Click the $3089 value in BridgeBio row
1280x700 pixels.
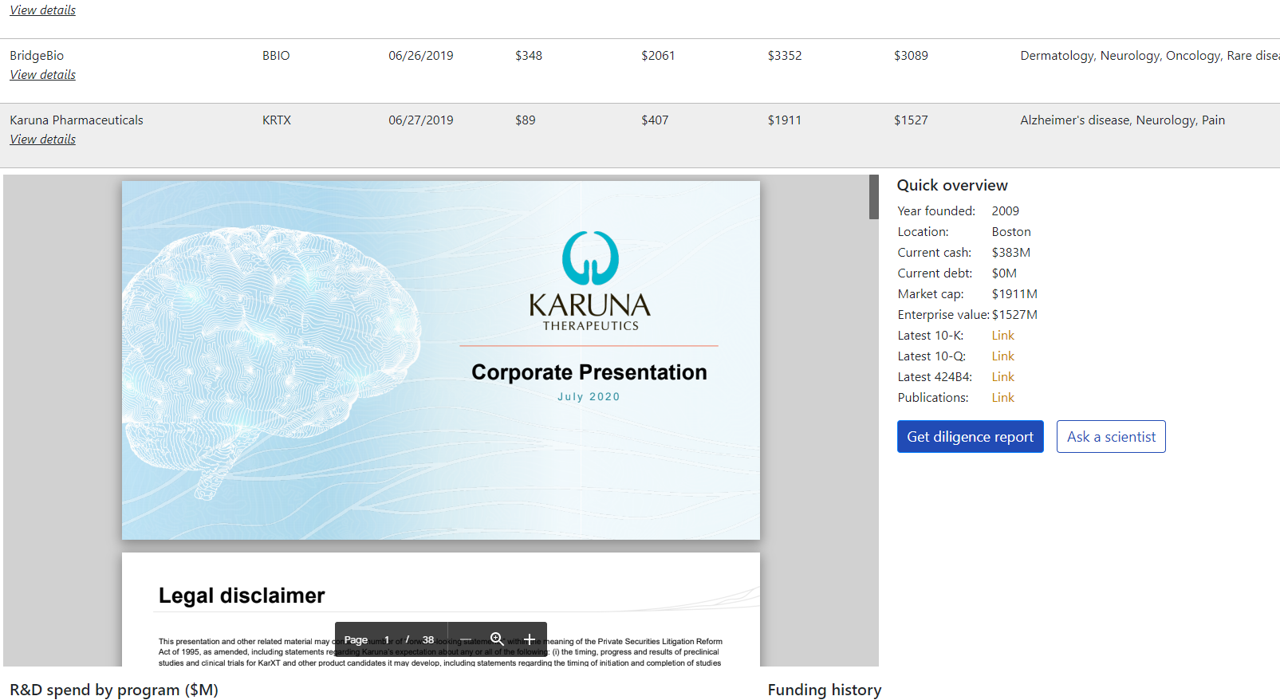coord(911,56)
